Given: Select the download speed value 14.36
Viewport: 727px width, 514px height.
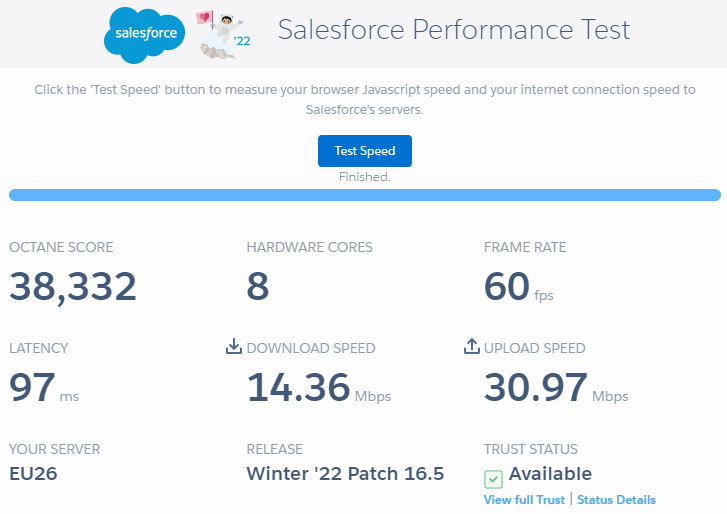Looking at the screenshot, I should (298, 387).
